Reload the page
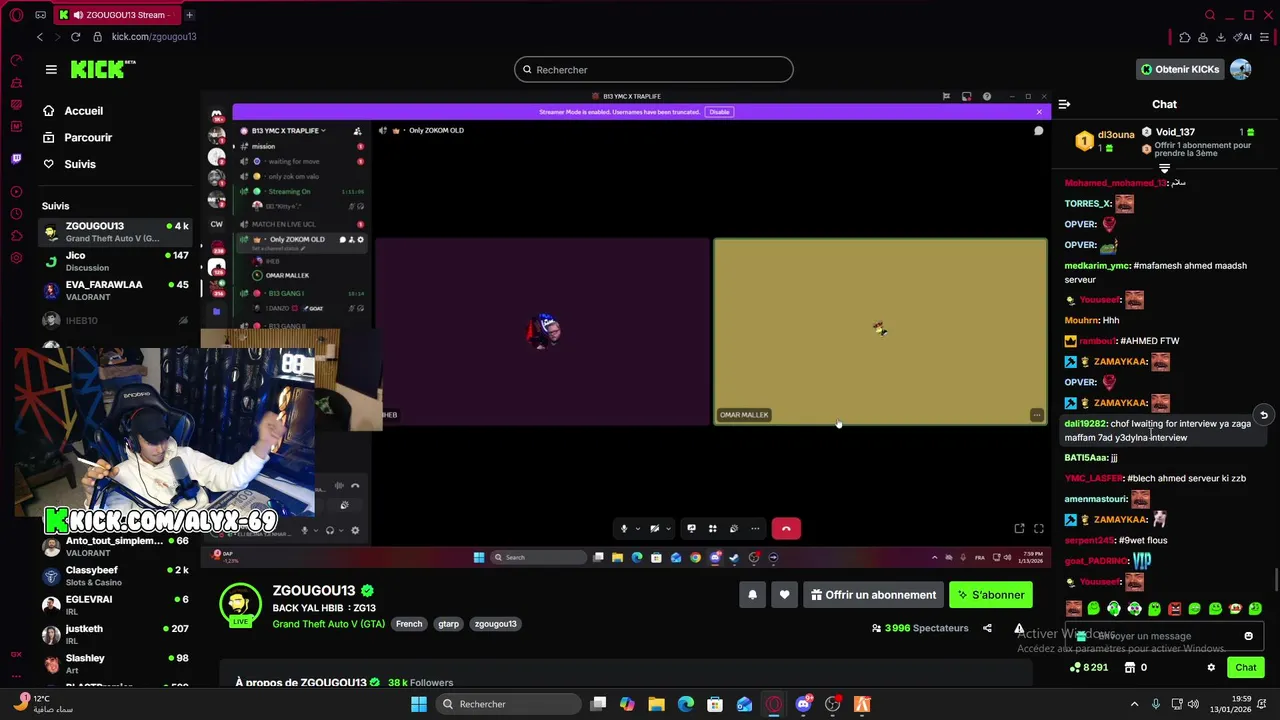This screenshot has height=720, width=1280. (x=75, y=37)
